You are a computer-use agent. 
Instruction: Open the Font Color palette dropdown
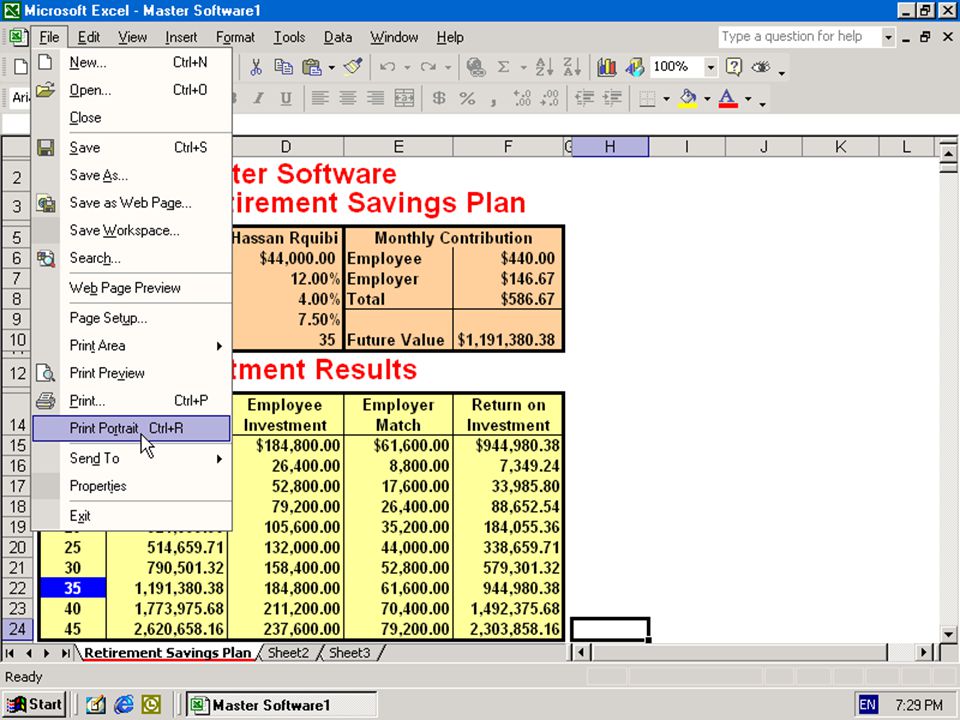click(748, 99)
